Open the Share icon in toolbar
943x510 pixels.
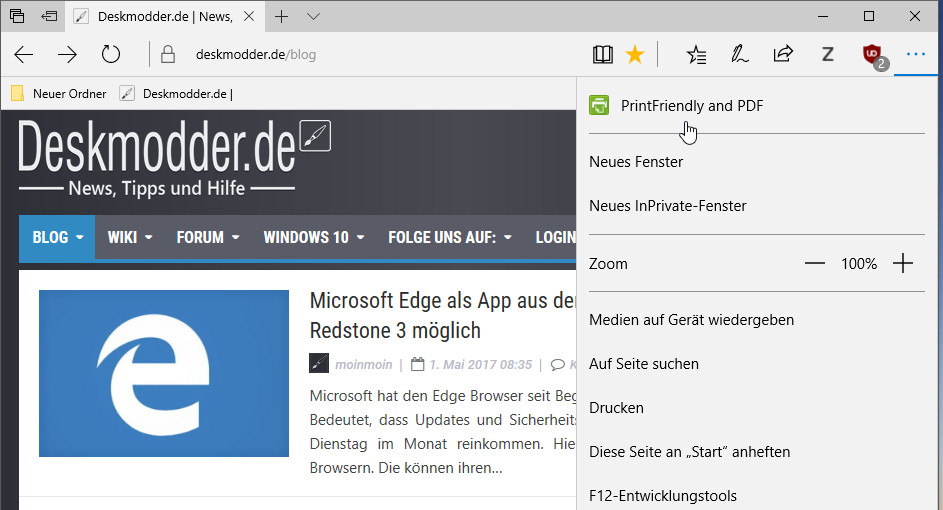point(783,55)
